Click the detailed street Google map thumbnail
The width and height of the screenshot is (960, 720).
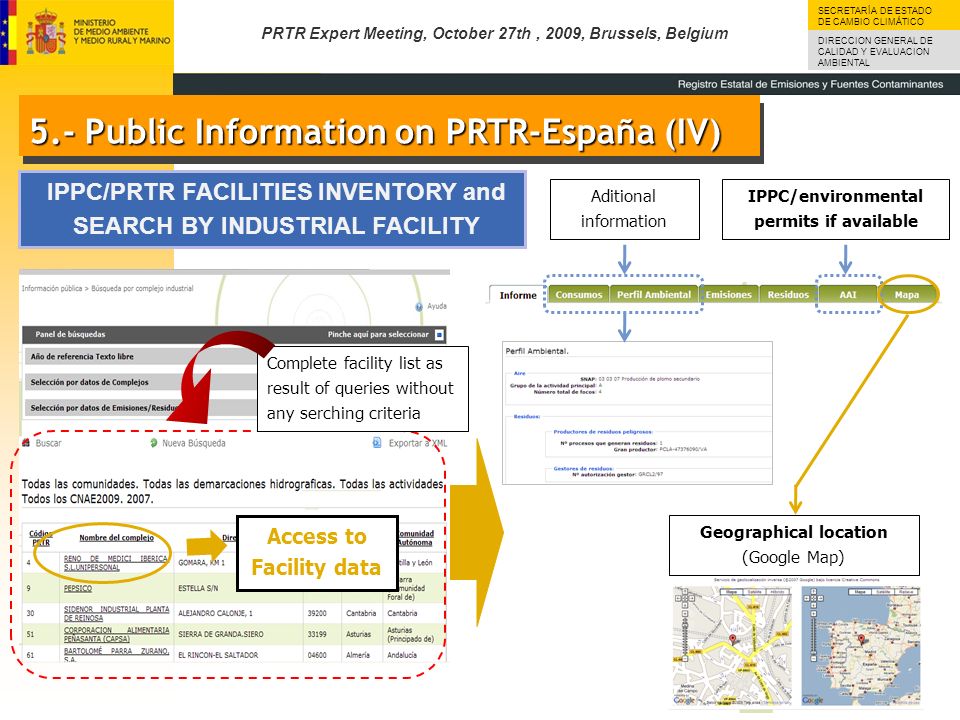tap(732, 646)
